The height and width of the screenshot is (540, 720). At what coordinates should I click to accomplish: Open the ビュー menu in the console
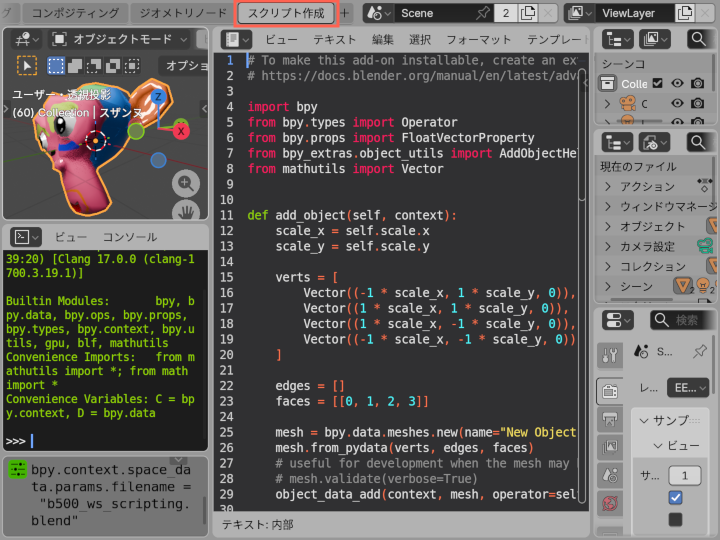71,237
